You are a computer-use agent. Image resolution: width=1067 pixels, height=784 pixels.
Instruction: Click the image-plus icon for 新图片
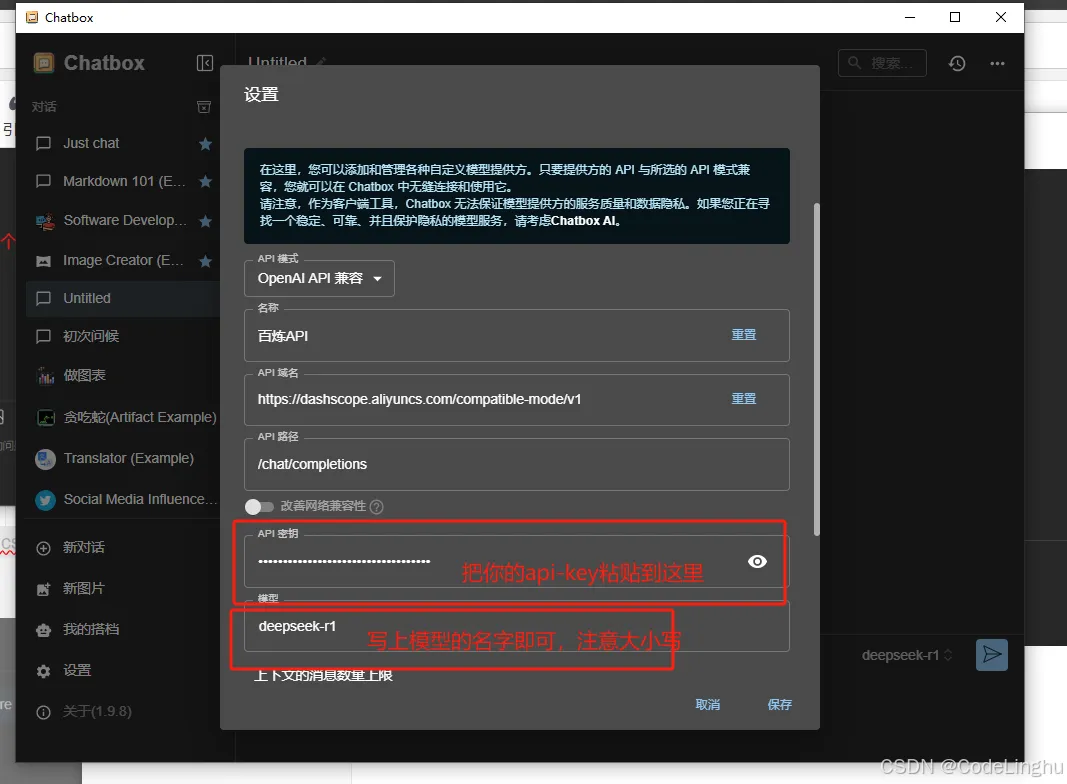click(44, 589)
